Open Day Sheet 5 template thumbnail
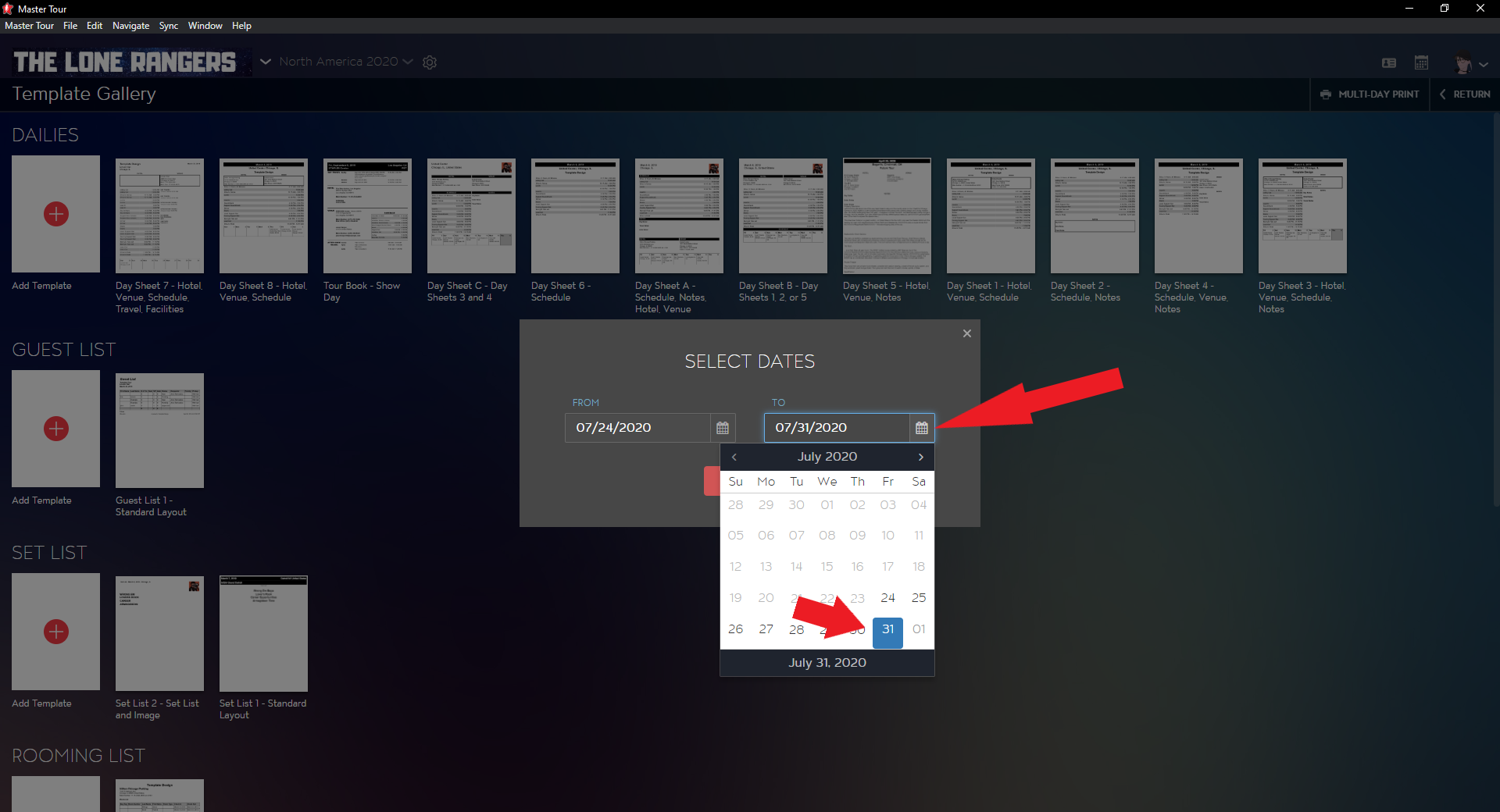 (x=887, y=215)
